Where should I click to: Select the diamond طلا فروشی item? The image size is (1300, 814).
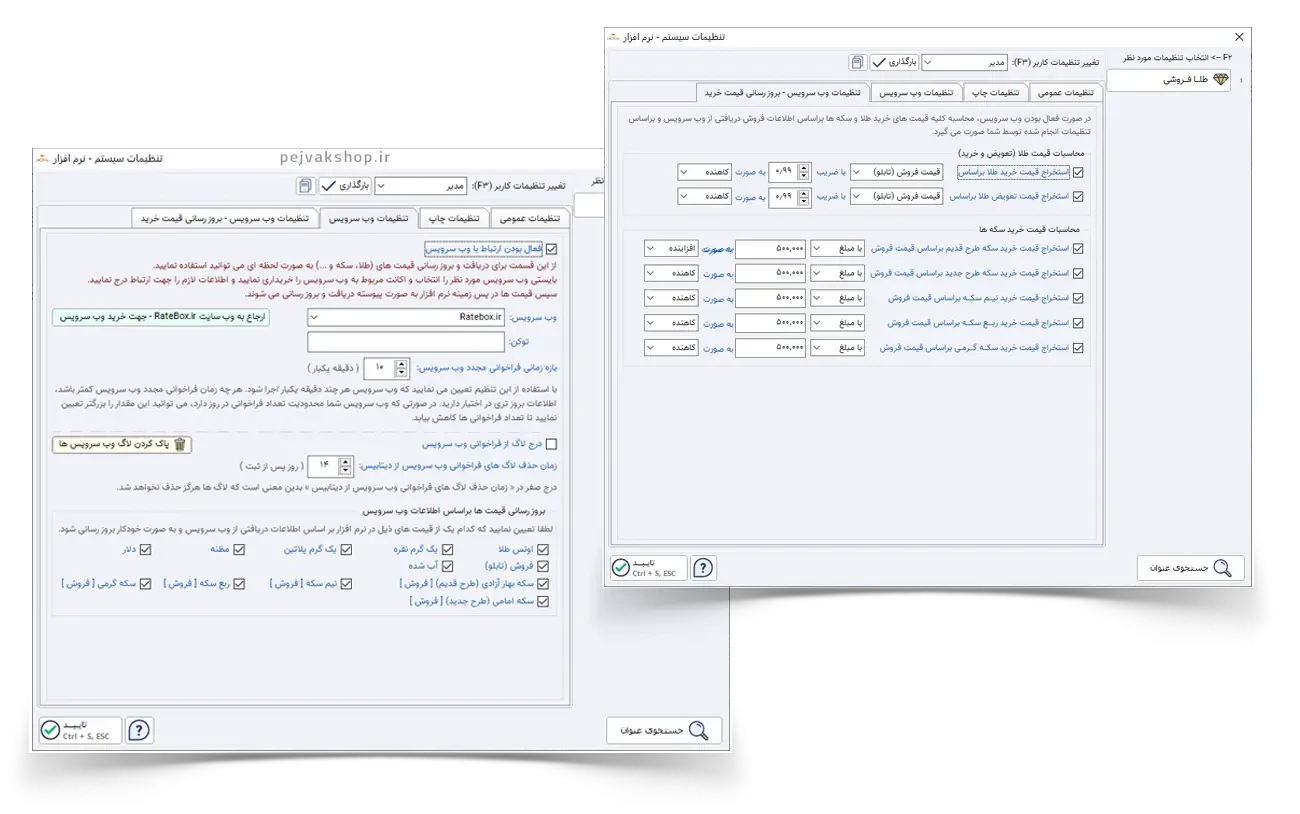(x=1220, y=80)
